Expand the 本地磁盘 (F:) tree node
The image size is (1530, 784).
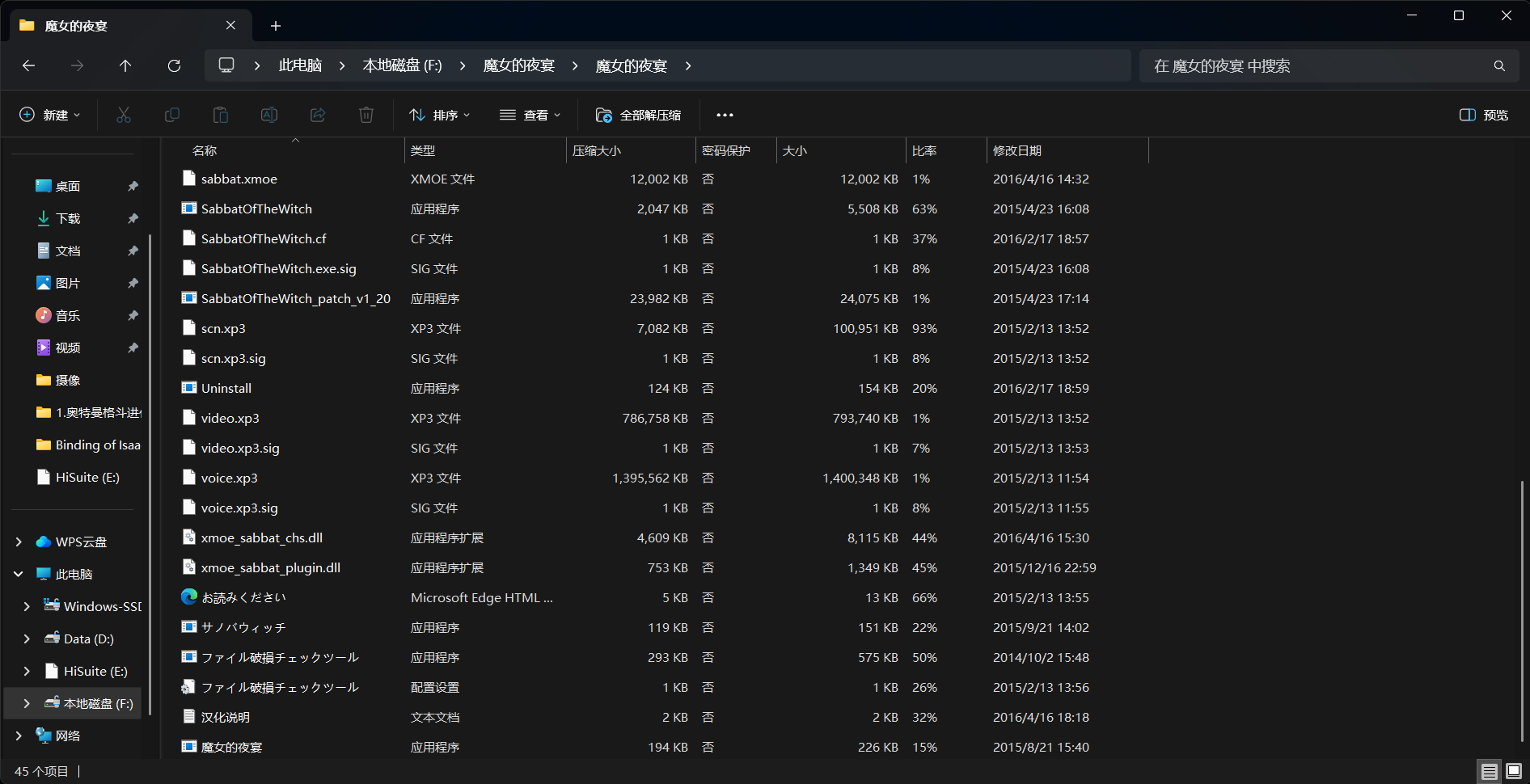[x=27, y=703]
